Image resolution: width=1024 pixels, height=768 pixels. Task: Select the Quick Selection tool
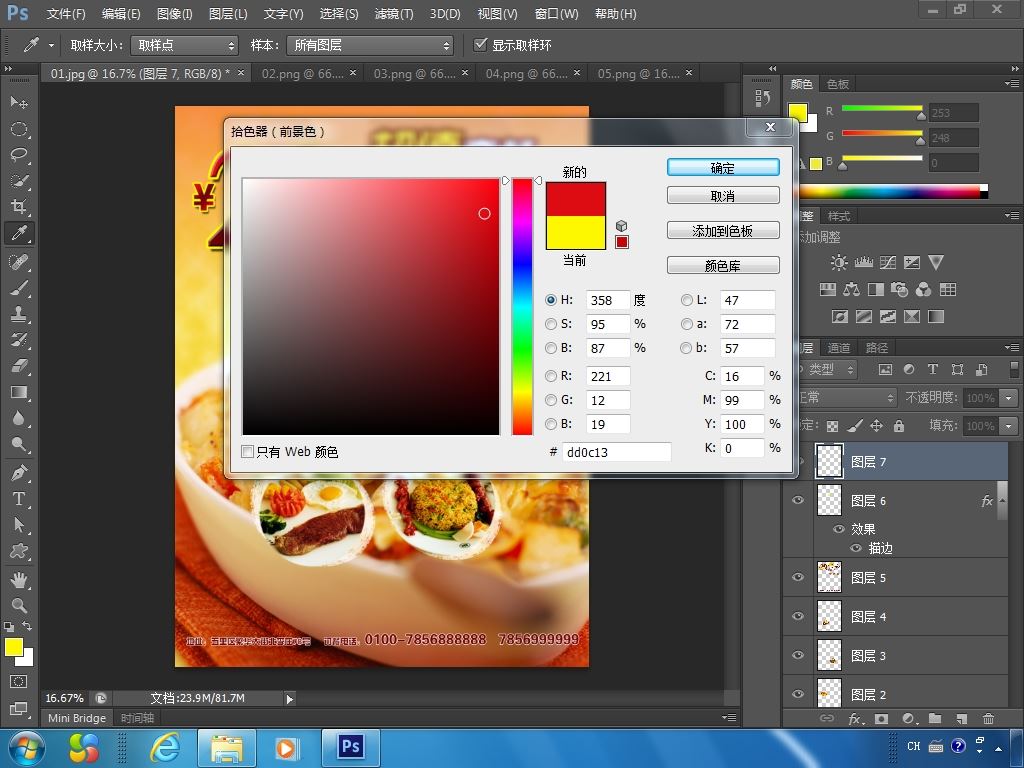tap(18, 182)
